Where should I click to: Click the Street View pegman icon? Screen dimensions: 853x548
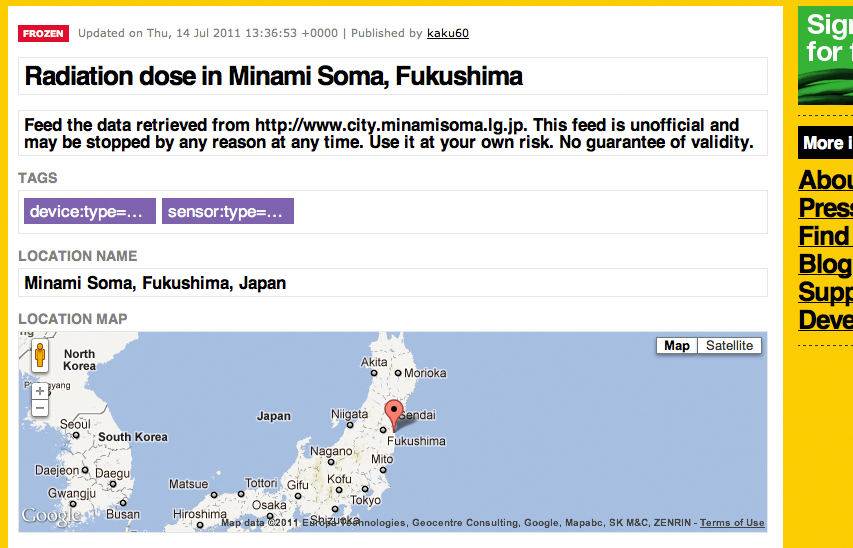pyautogui.click(x=40, y=355)
